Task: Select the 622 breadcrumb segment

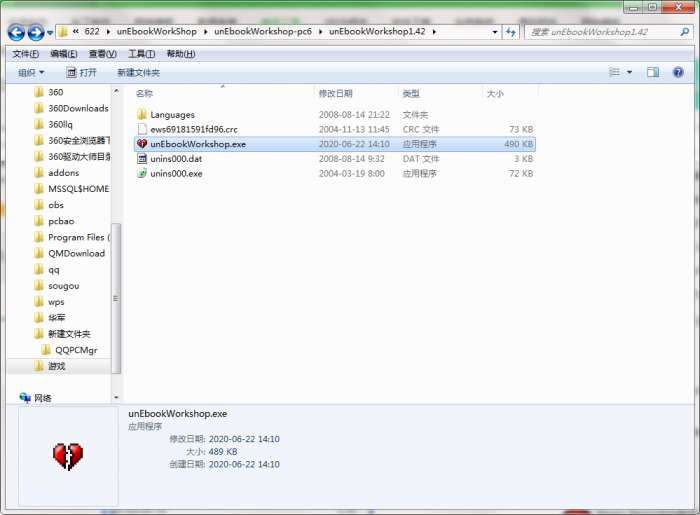Action: click(x=92, y=31)
